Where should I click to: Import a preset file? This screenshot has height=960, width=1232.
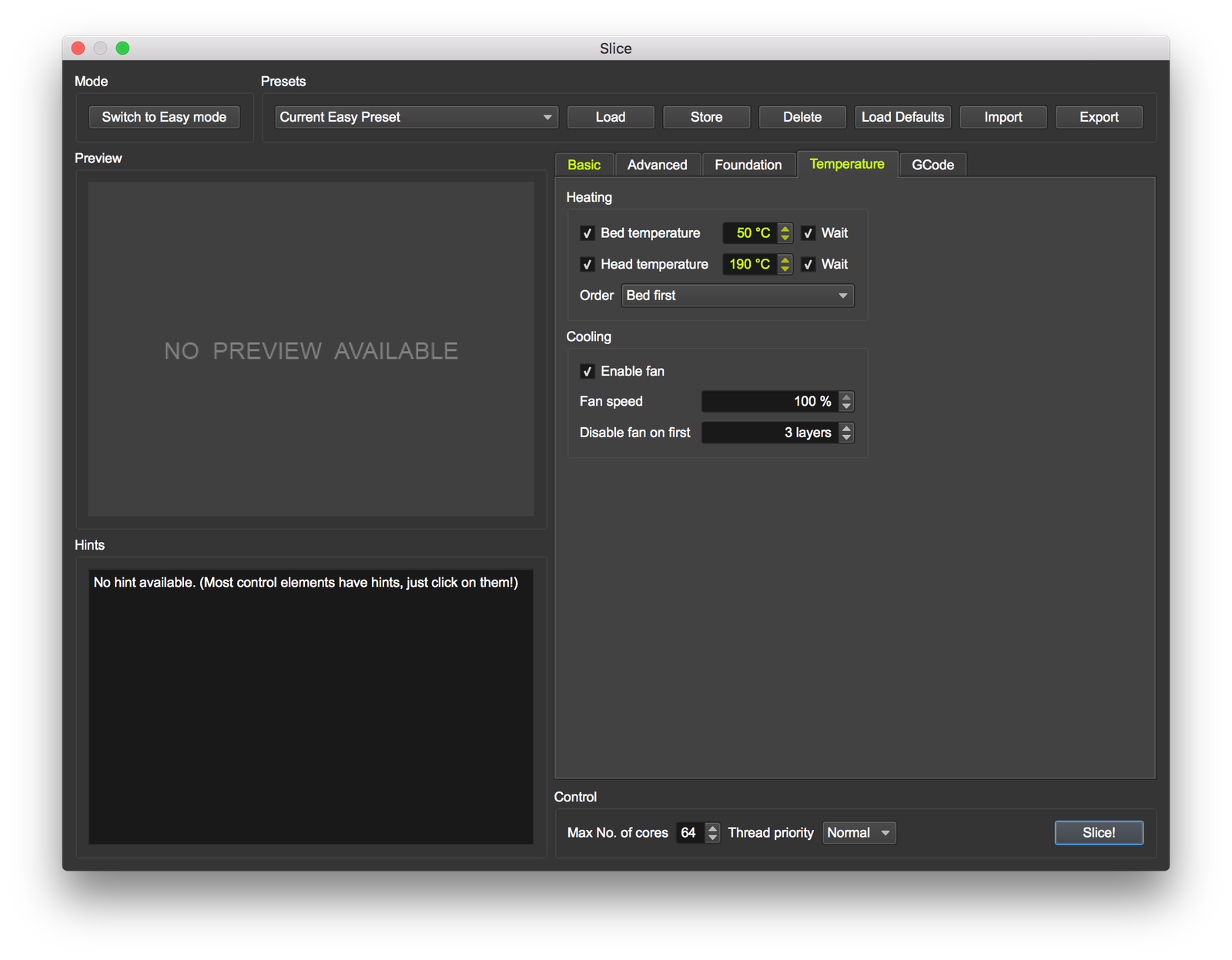tap(1003, 117)
